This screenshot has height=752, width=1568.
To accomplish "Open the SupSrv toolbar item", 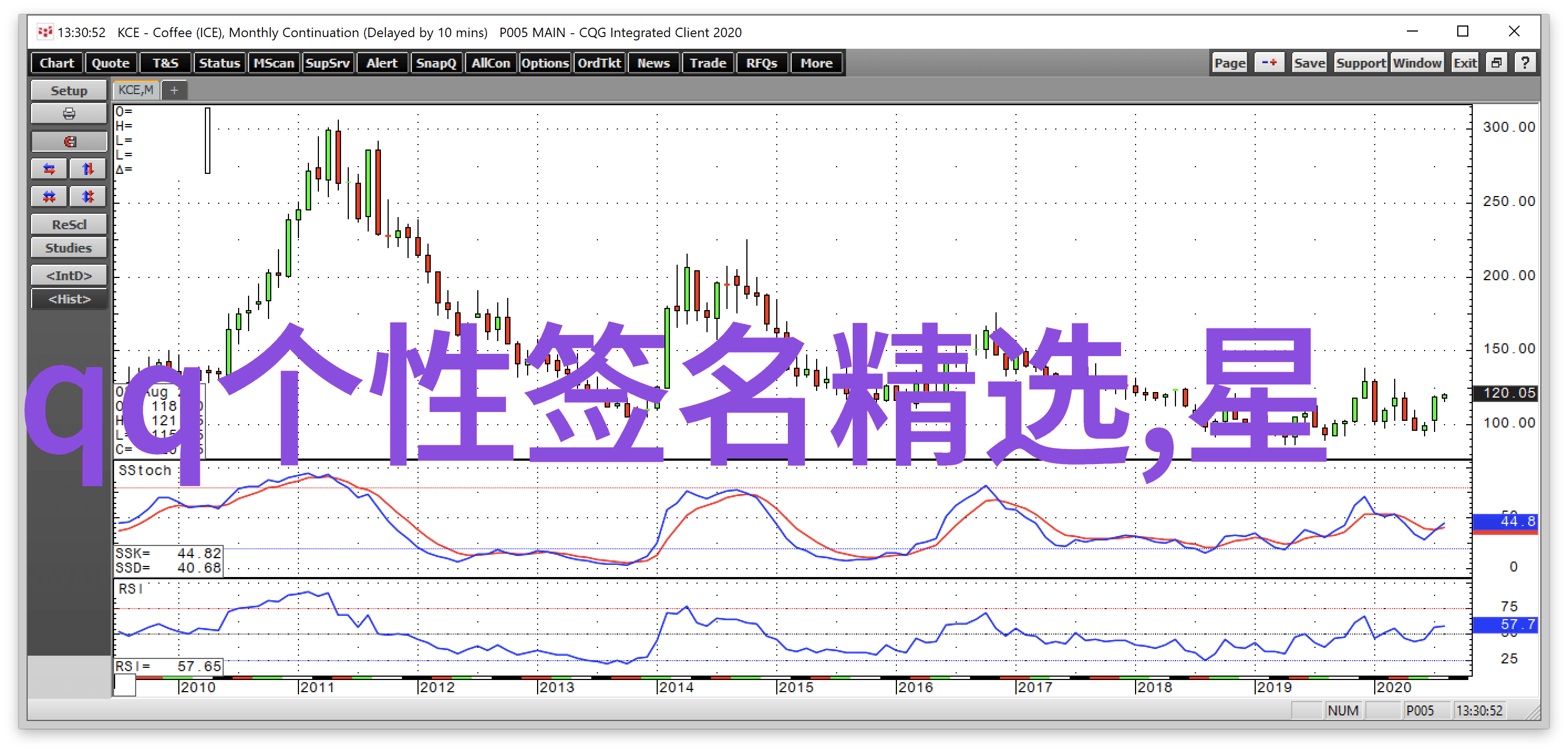I will tap(327, 63).
